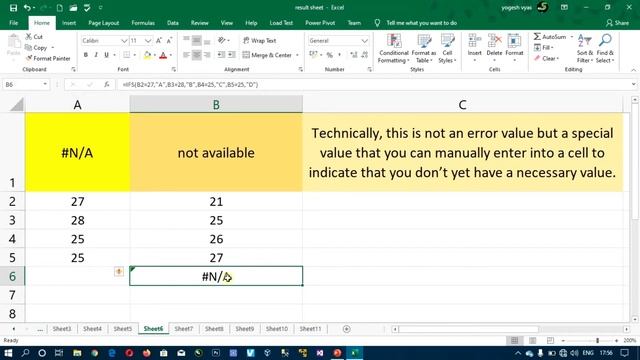Apply top vertical alignment
Viewport: 640px width, 360px height.
click(186, 40)
